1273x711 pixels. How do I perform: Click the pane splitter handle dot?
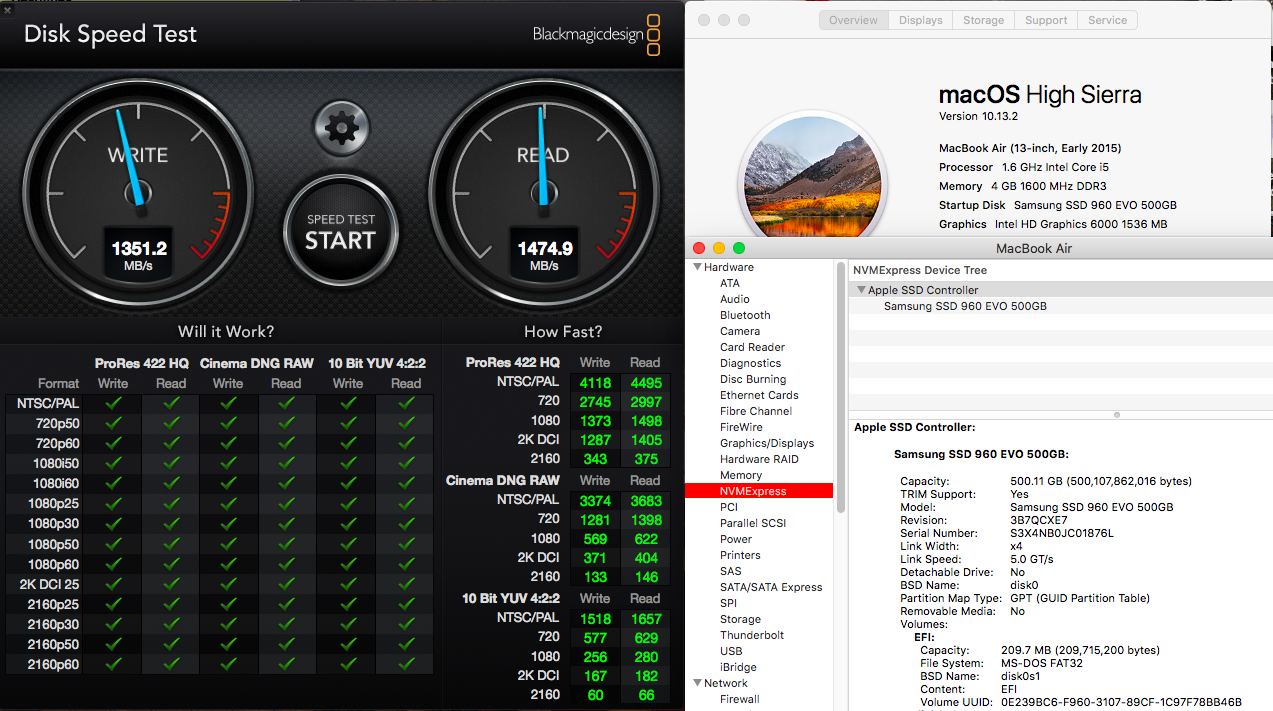click(1117, 415)
